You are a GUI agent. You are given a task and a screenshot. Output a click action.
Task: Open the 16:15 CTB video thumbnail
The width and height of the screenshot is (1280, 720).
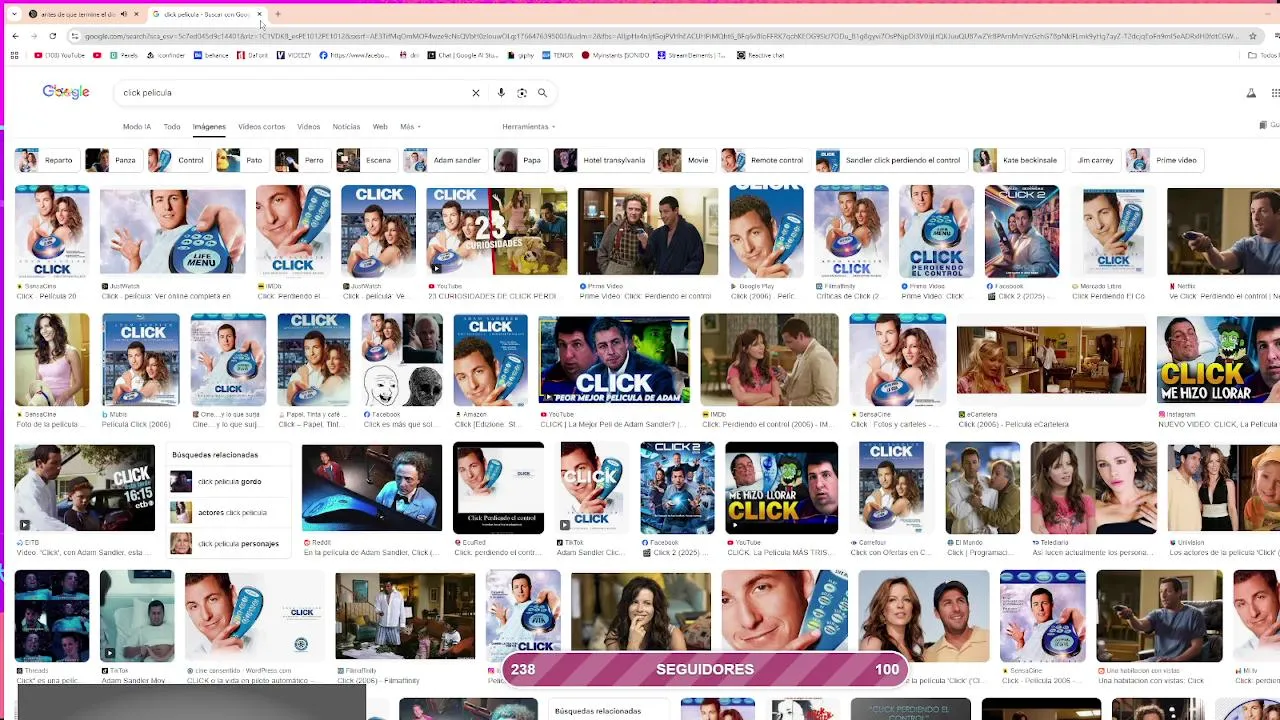tap(85, 489)
